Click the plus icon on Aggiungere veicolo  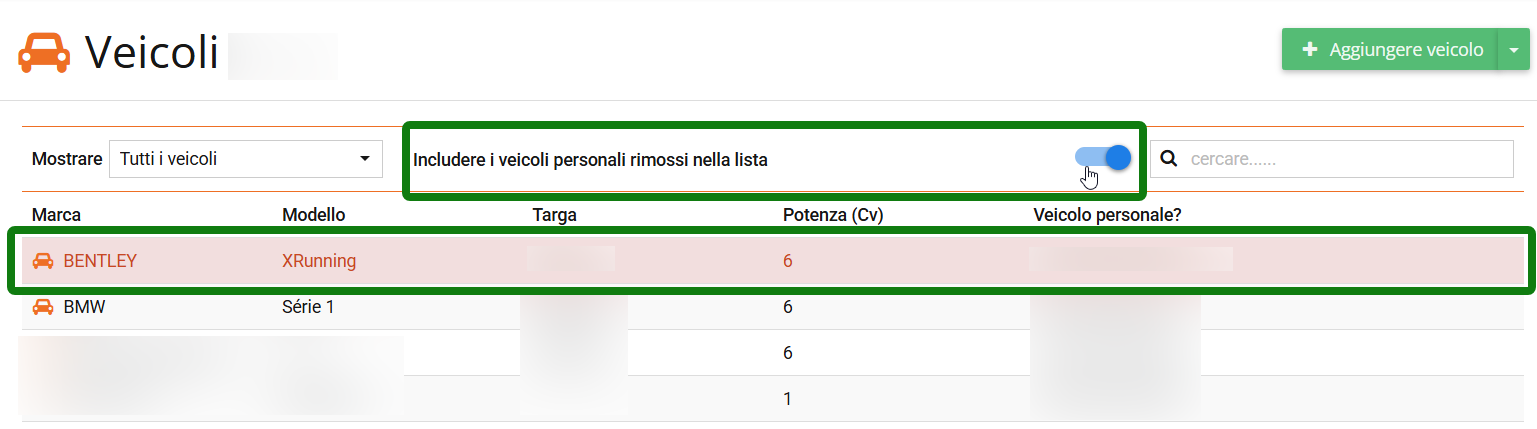click(1310, 49)
